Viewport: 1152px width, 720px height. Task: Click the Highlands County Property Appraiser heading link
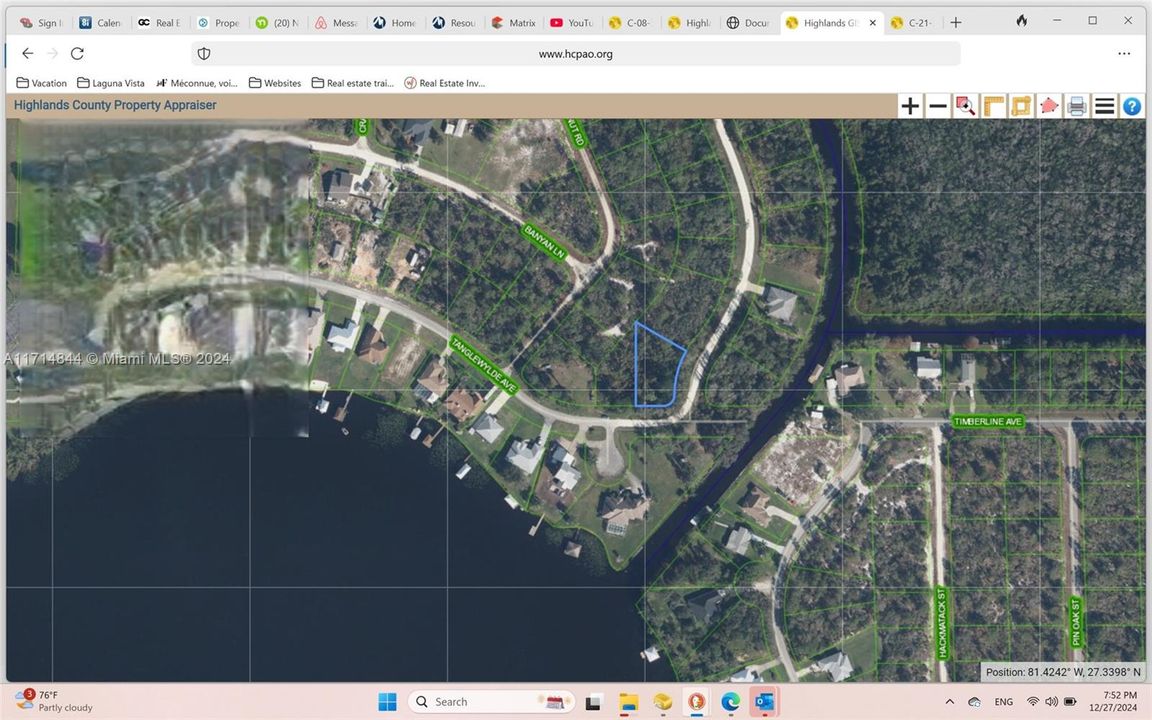(x=114, y=104)
